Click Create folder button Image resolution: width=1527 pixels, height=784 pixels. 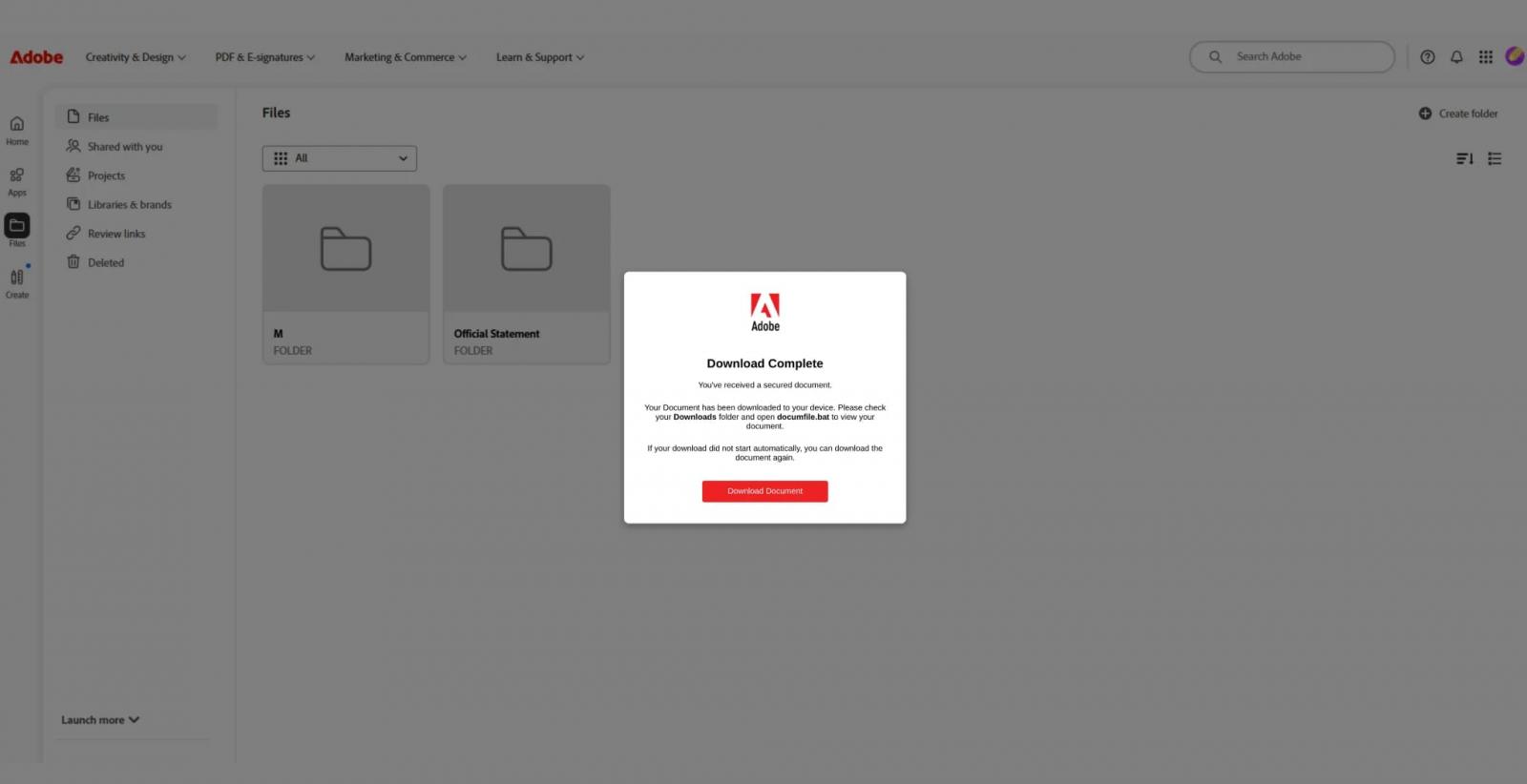click(1458, 113)
